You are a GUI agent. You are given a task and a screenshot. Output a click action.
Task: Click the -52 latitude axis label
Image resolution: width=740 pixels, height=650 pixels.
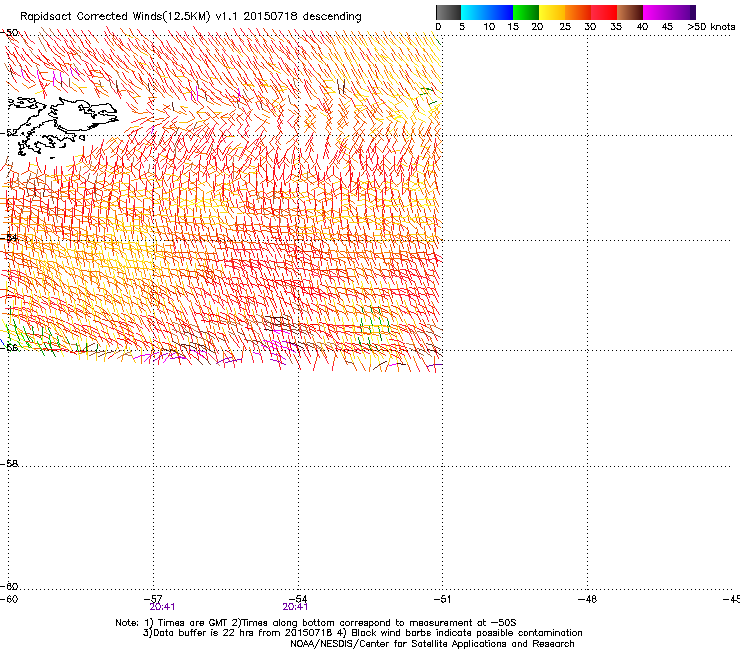click(8, 133)
